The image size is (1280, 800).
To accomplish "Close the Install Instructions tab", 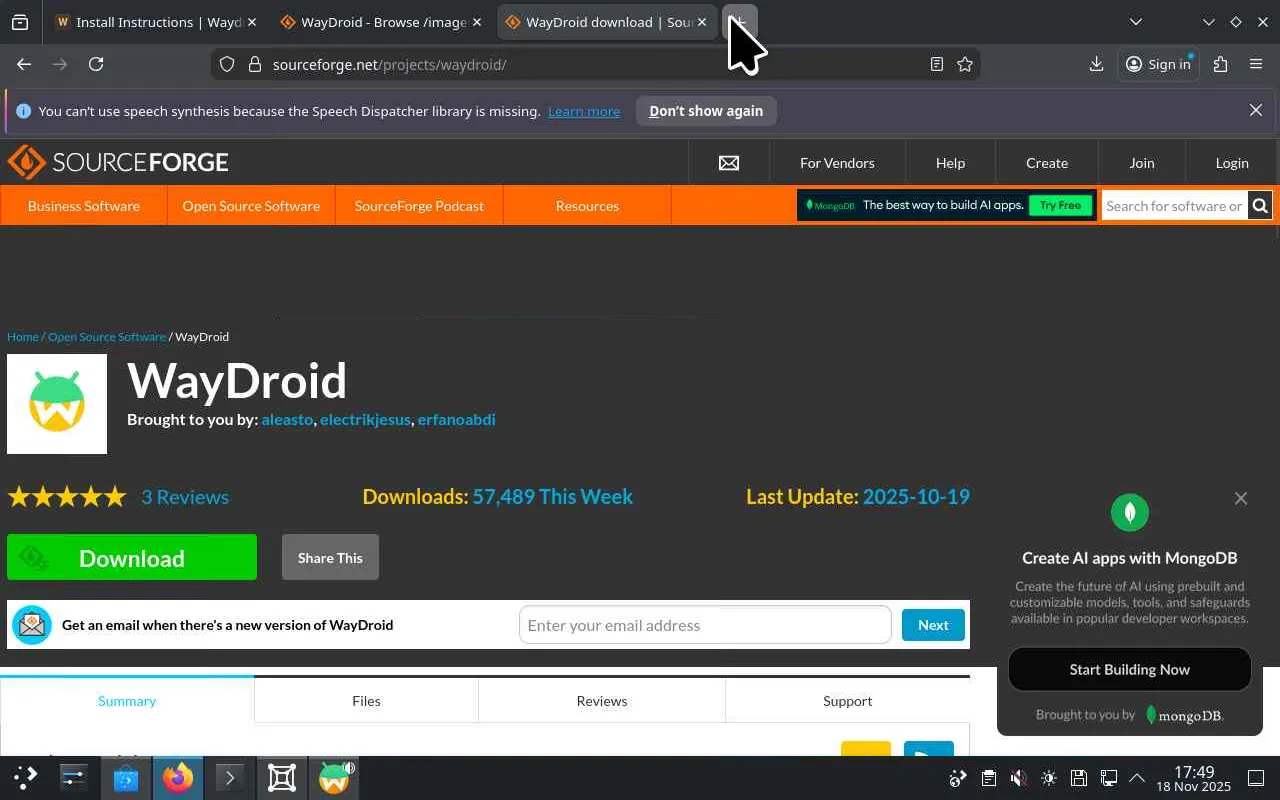I will (251, 22).
